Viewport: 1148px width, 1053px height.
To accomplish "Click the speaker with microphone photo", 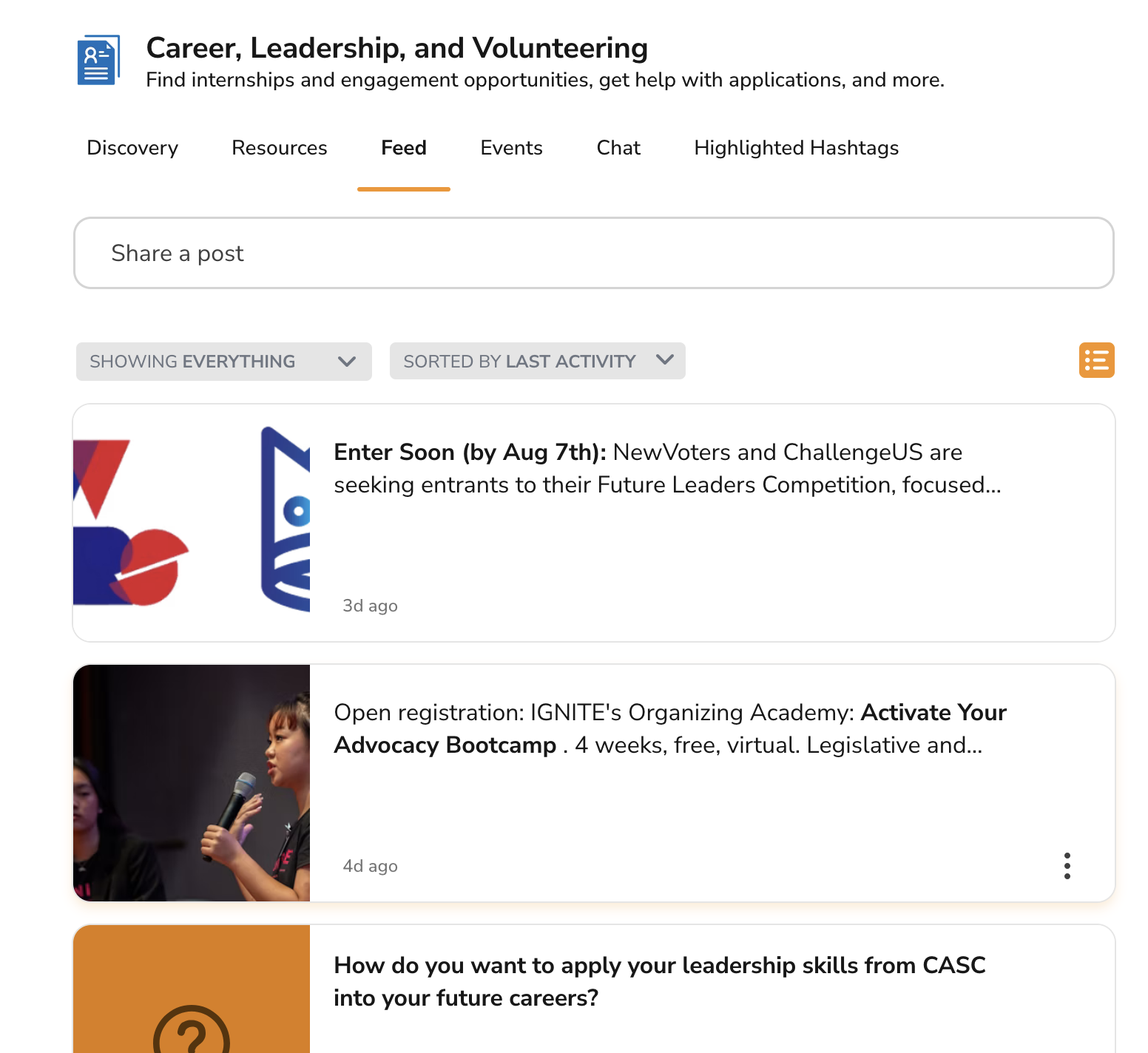I will pos(192,783).
